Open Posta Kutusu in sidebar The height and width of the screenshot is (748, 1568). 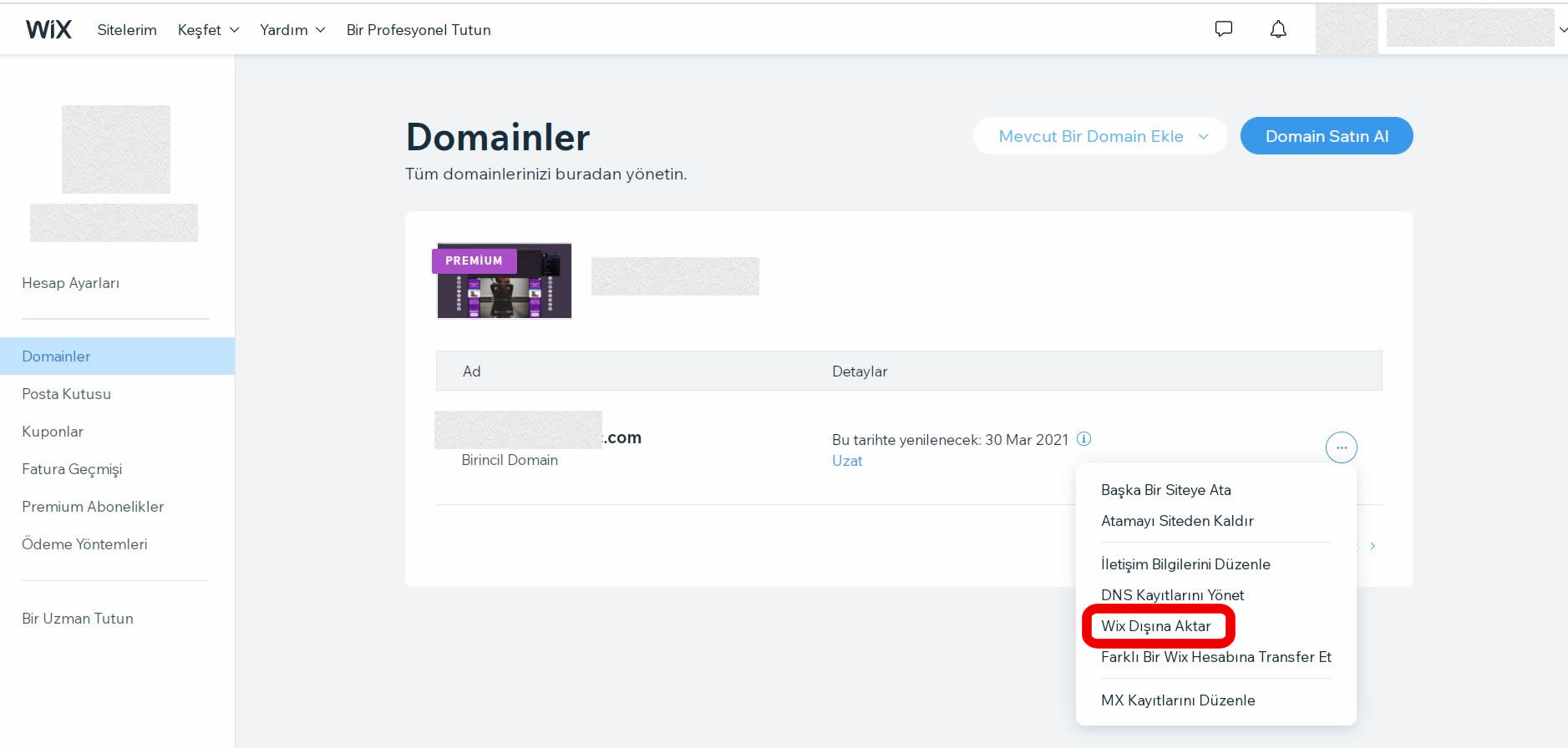click(67, 394)
